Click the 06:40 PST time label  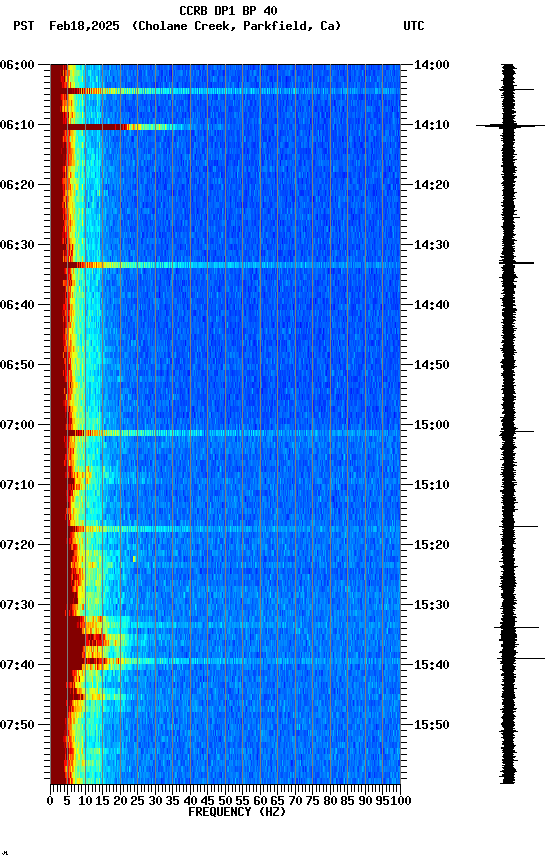pyautogui.click(x=17, y=305)
